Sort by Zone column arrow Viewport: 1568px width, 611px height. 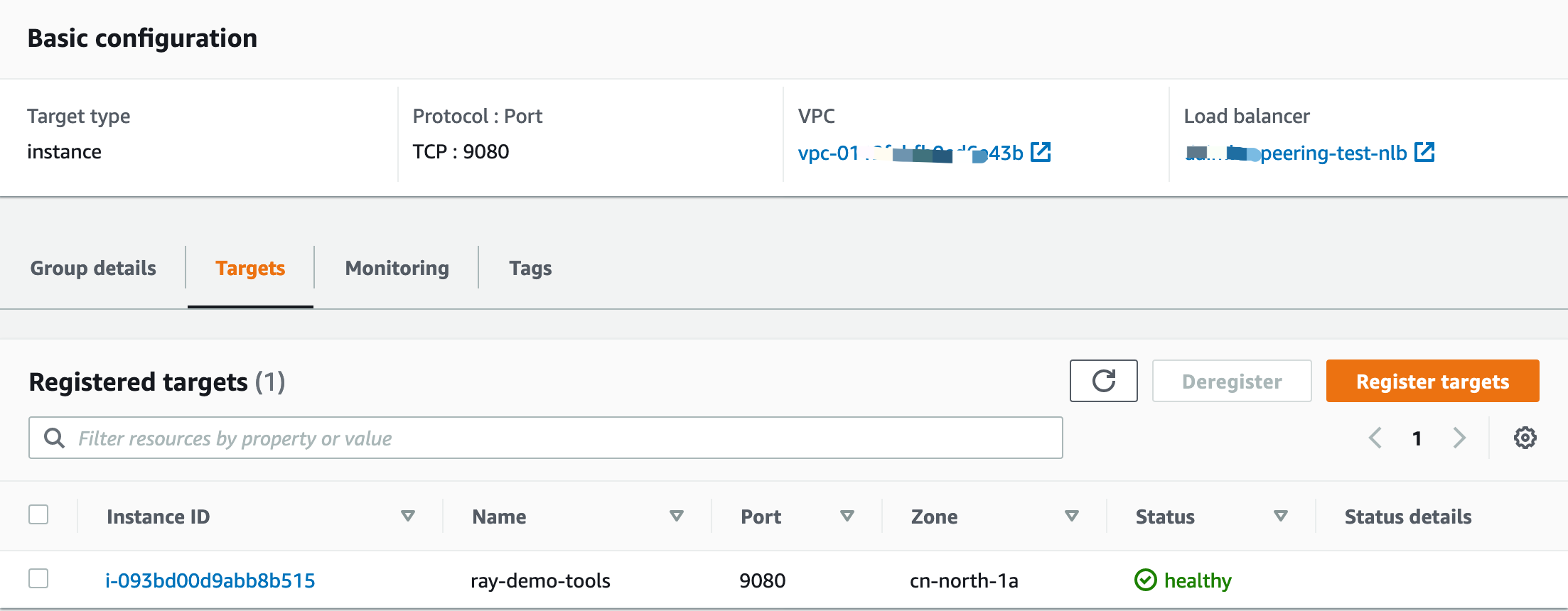[x=1071, y=516]
